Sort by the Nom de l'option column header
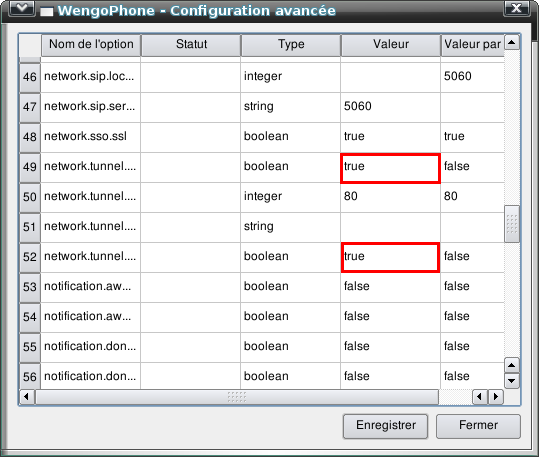This screenshot has width=539, height=457. click(x=91, y=44)
